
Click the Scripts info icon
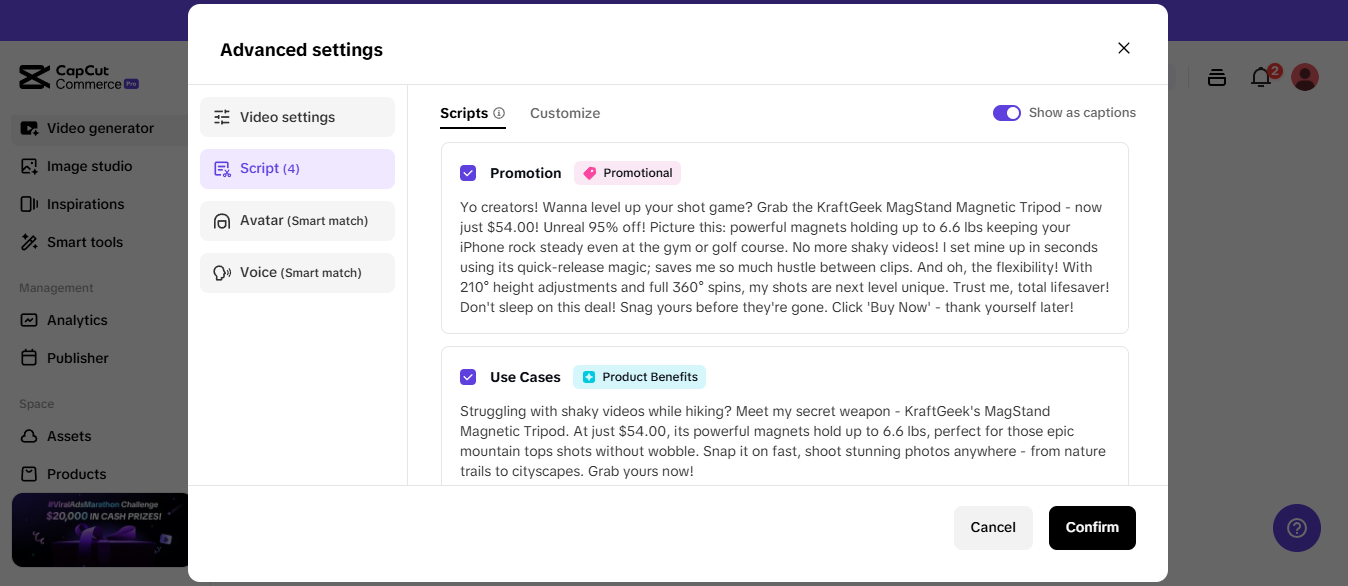click(x=499, y=114)
